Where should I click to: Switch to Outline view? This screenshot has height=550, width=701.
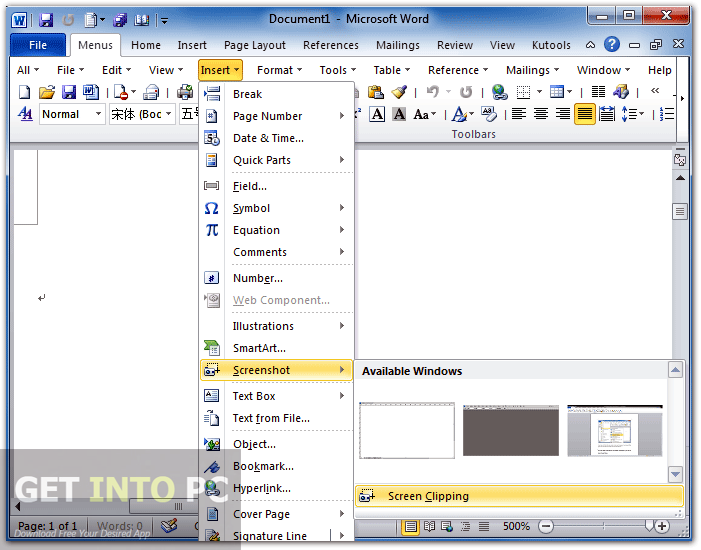465,526
